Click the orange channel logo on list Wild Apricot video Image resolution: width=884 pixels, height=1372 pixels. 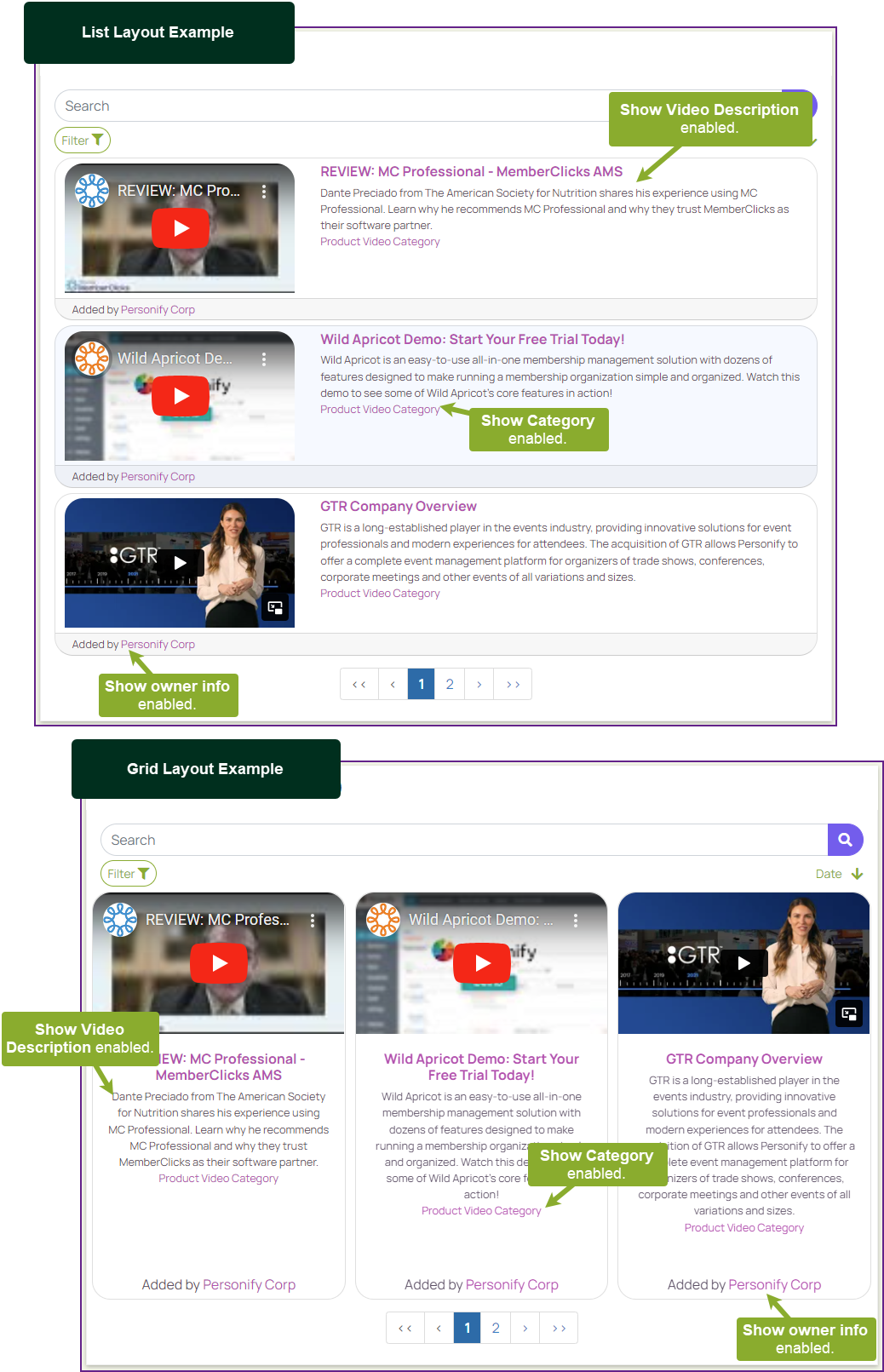click(92, 359)
